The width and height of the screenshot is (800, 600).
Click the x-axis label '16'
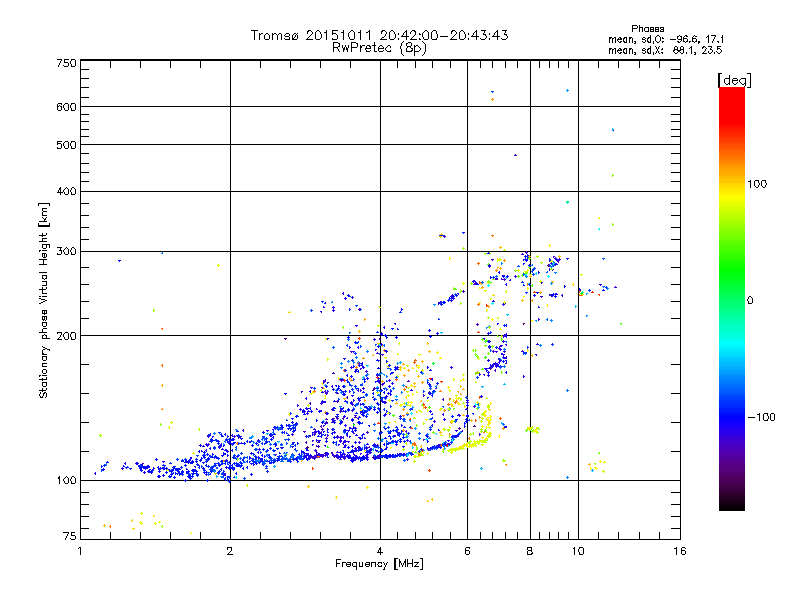click(680, 551)
